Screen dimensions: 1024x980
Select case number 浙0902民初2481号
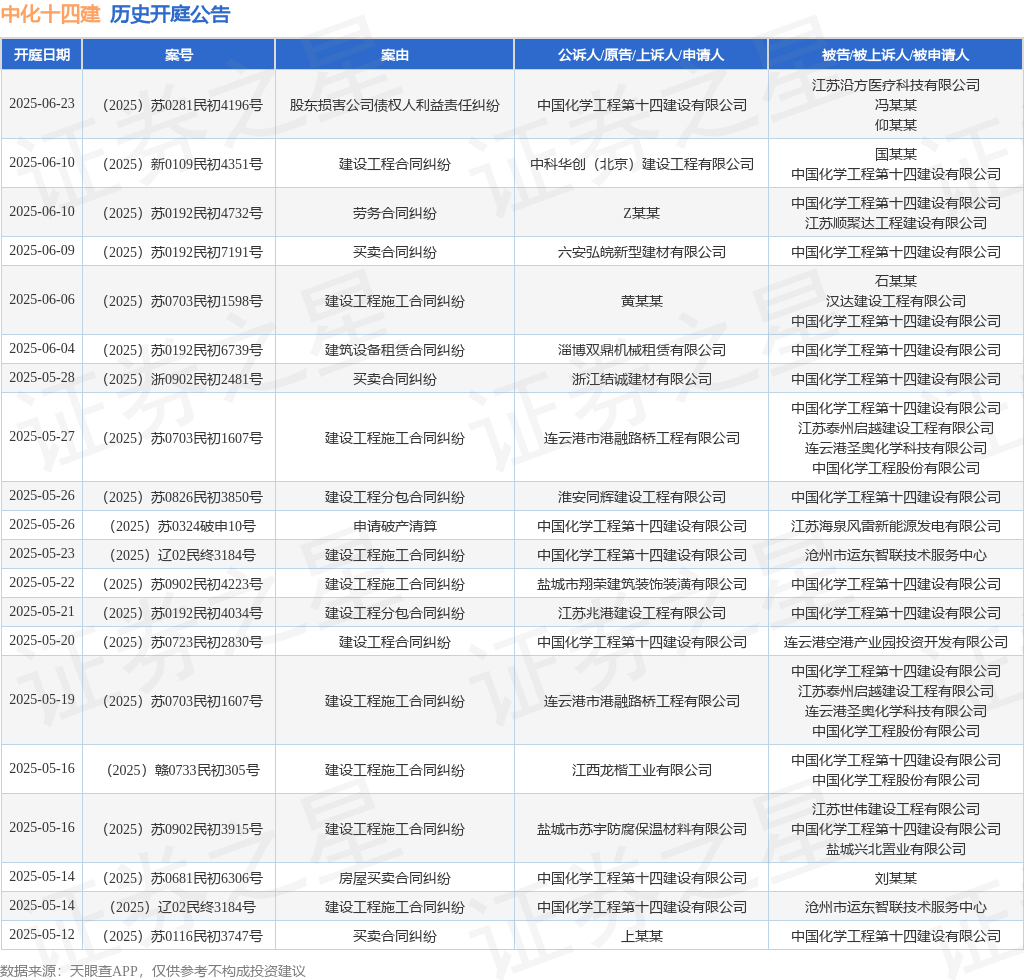coord(183,379)
